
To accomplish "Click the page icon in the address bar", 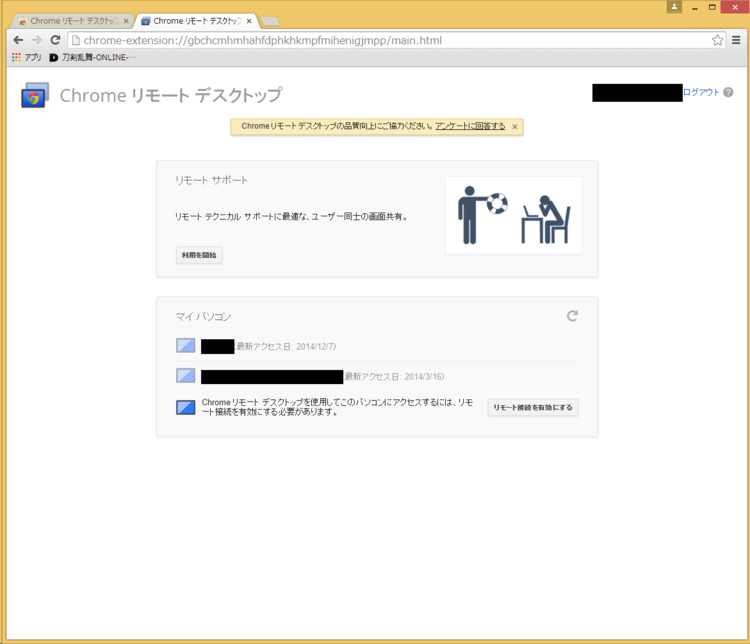I will pos(76,40).
